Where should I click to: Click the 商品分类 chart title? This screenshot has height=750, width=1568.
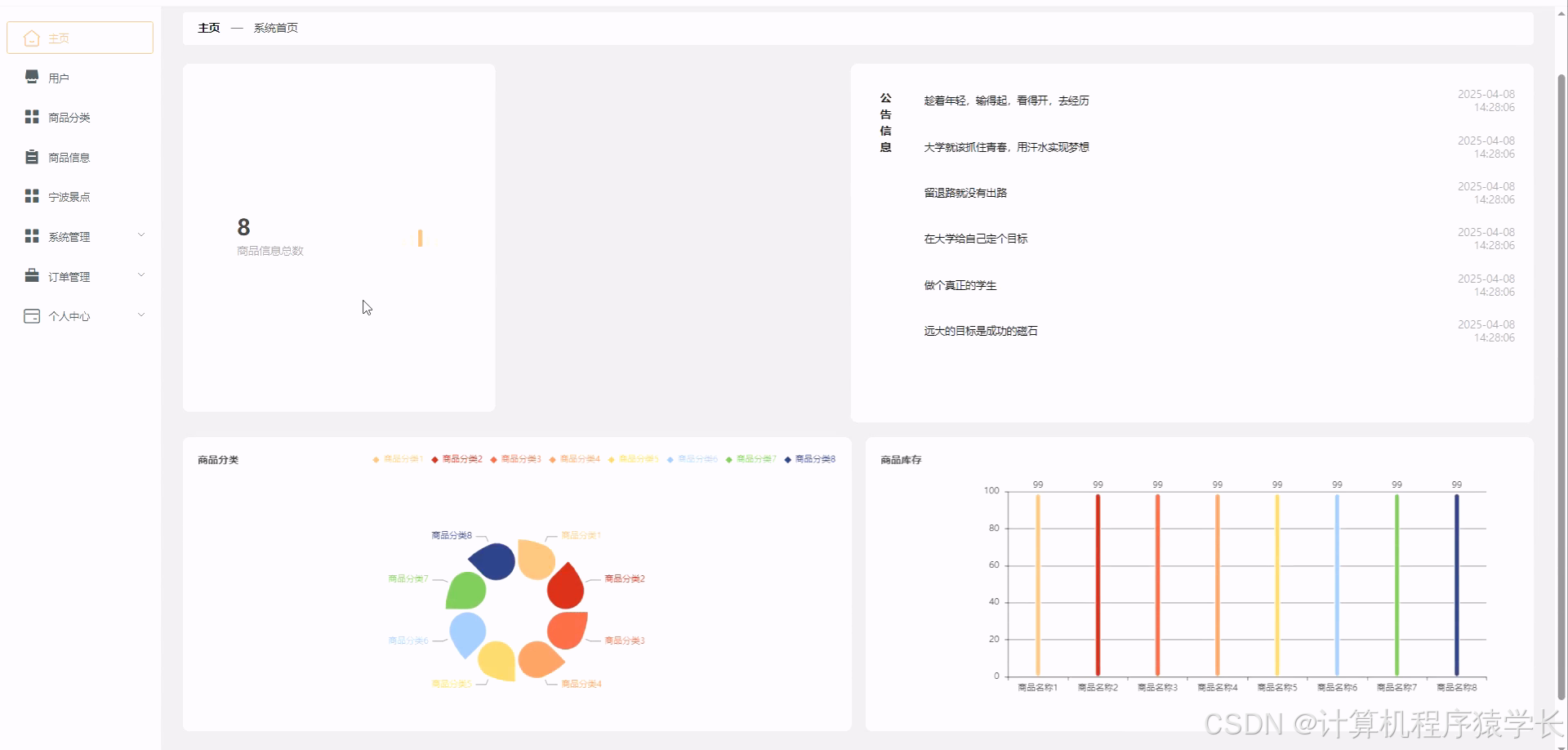tap(218, 460)
